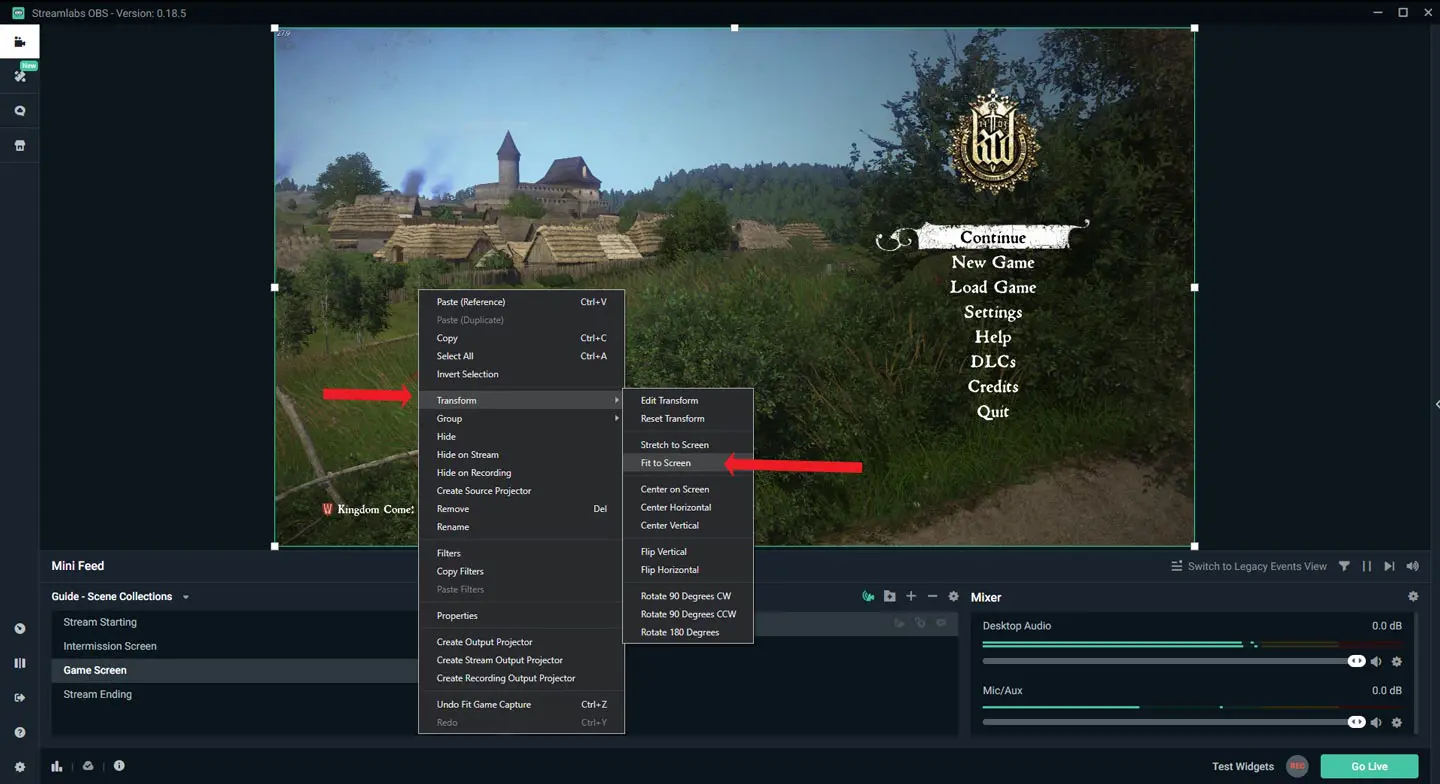Click the cloud status icon
The height and width of the screenshot is (784, 1440).
[88, 766]
